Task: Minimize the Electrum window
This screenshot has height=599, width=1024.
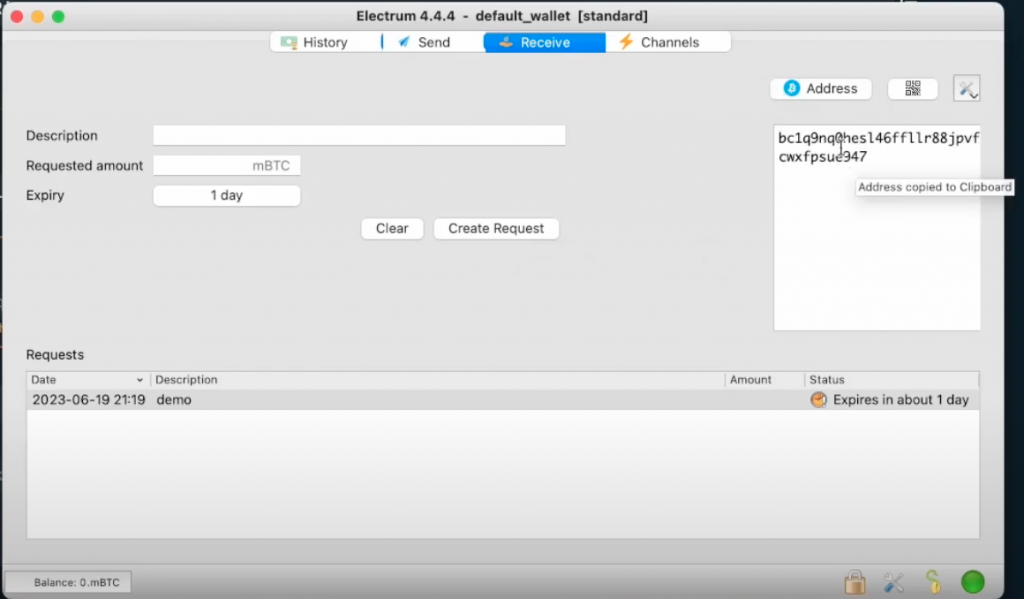Action: click(x=38, y=16)
